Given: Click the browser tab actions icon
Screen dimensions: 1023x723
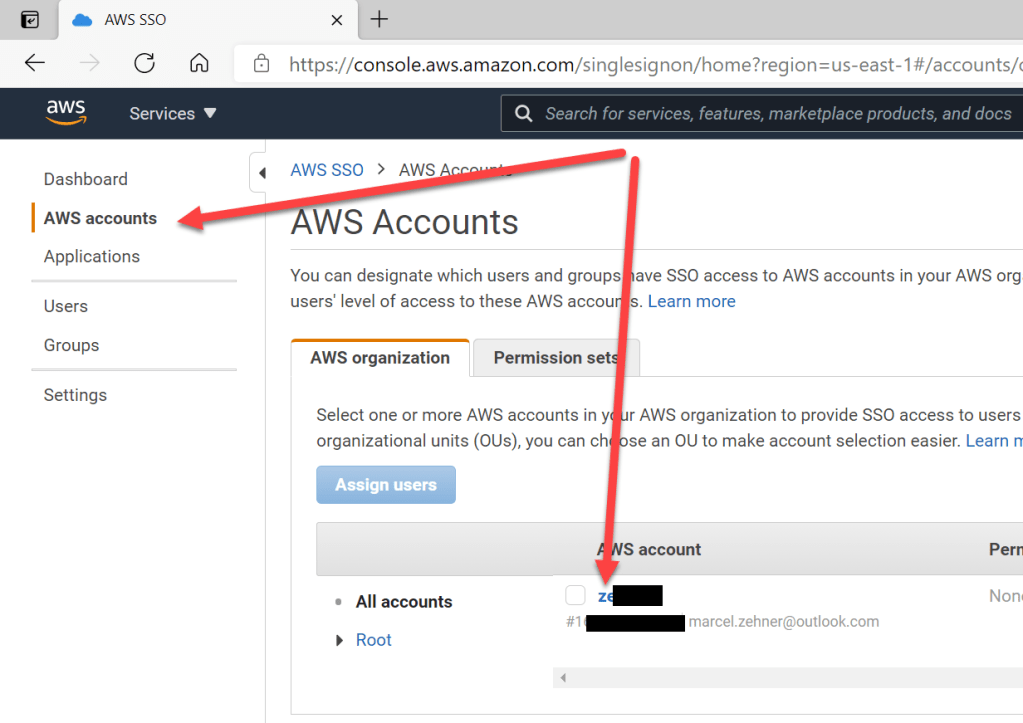Looking at the screenshot, I should [x=30, y=19].
